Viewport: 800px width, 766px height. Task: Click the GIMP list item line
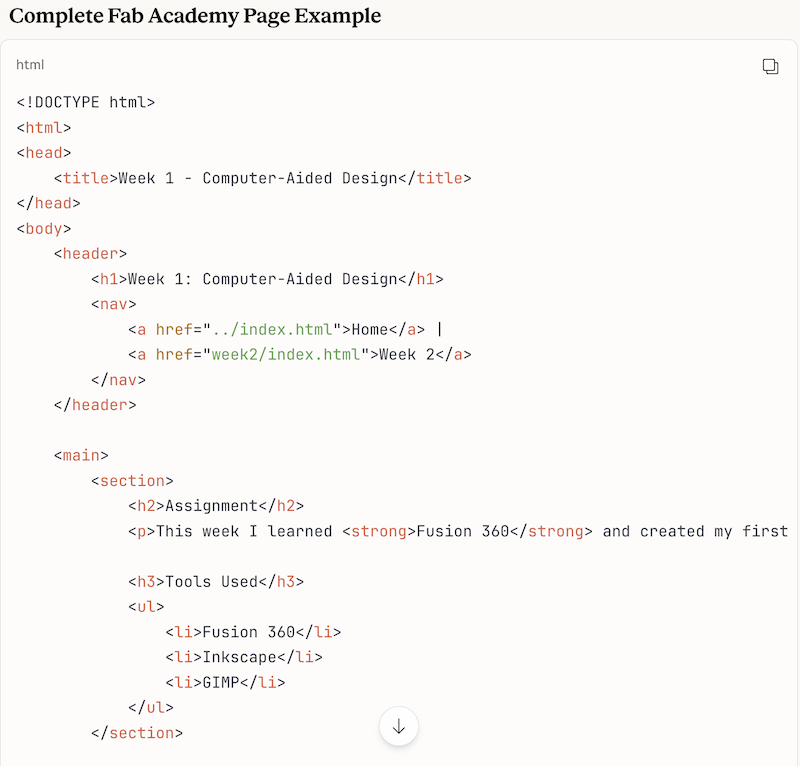[x=225, y=682]
